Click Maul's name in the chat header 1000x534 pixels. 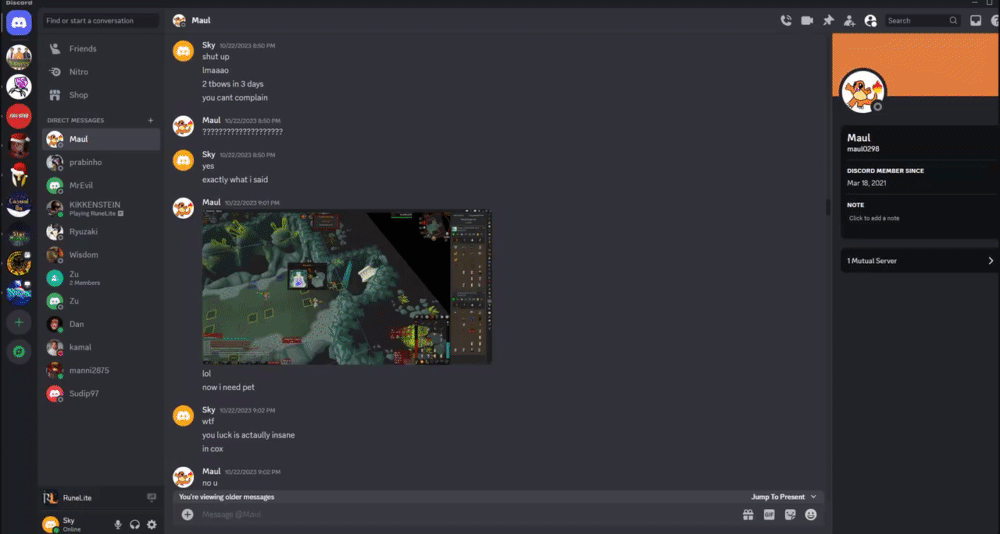click(x=201, y=20)
